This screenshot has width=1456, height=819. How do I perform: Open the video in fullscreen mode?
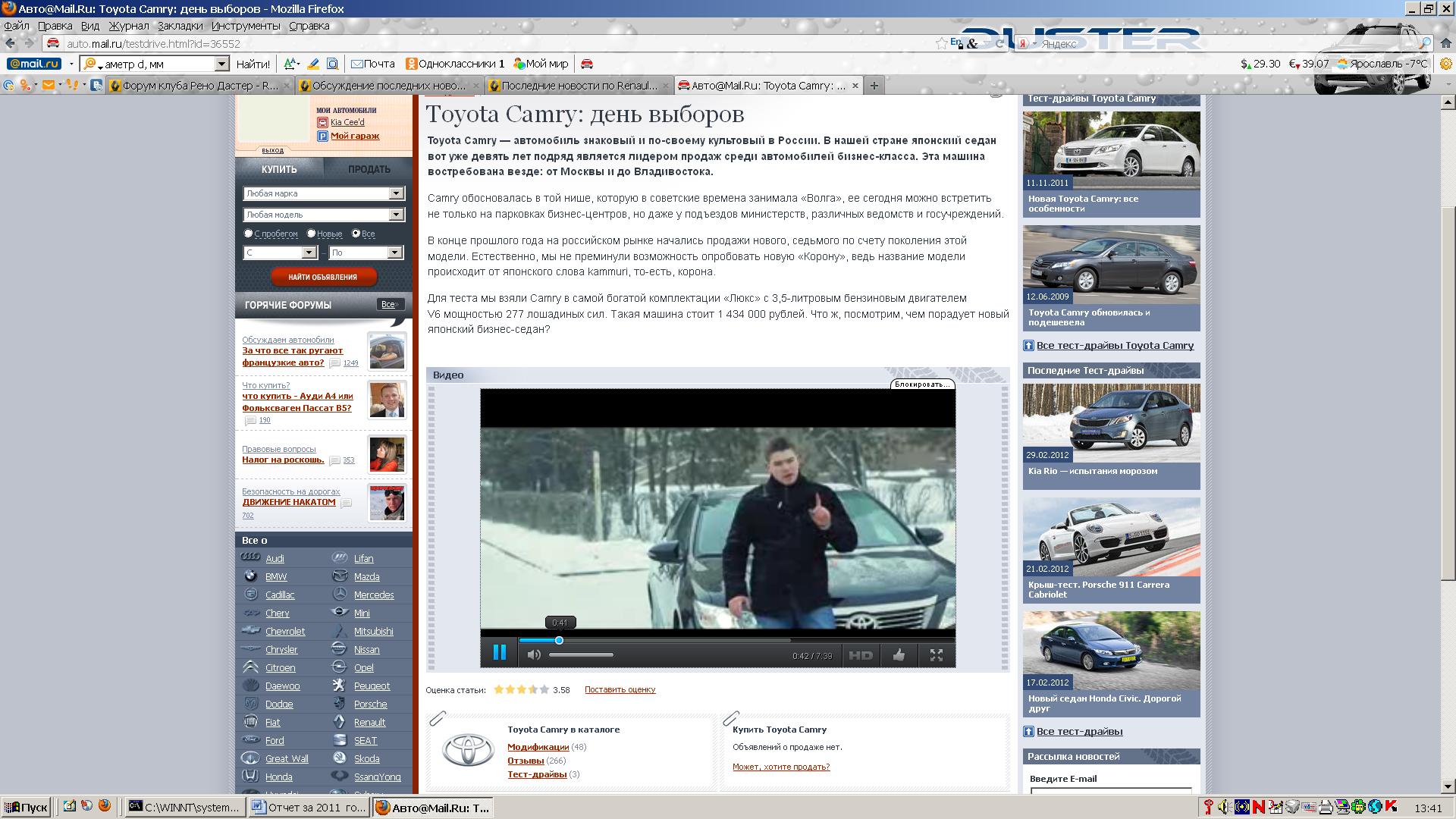pyautogui.click(x=937, y=655)
